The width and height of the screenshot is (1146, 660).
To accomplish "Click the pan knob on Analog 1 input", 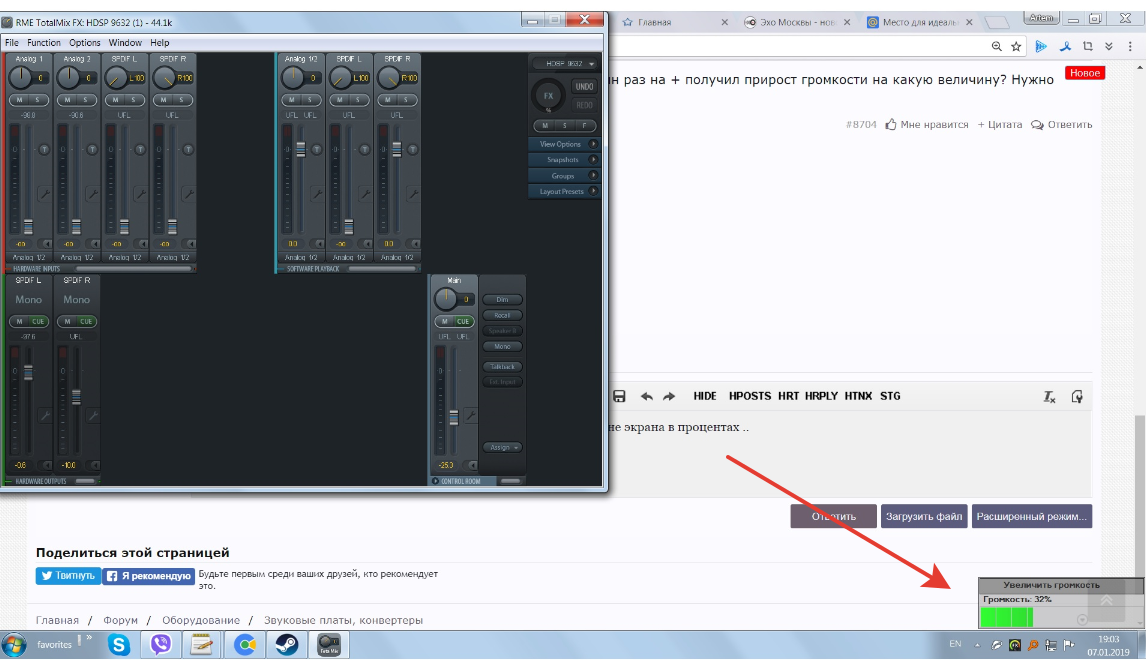I will tap(20, 77).
